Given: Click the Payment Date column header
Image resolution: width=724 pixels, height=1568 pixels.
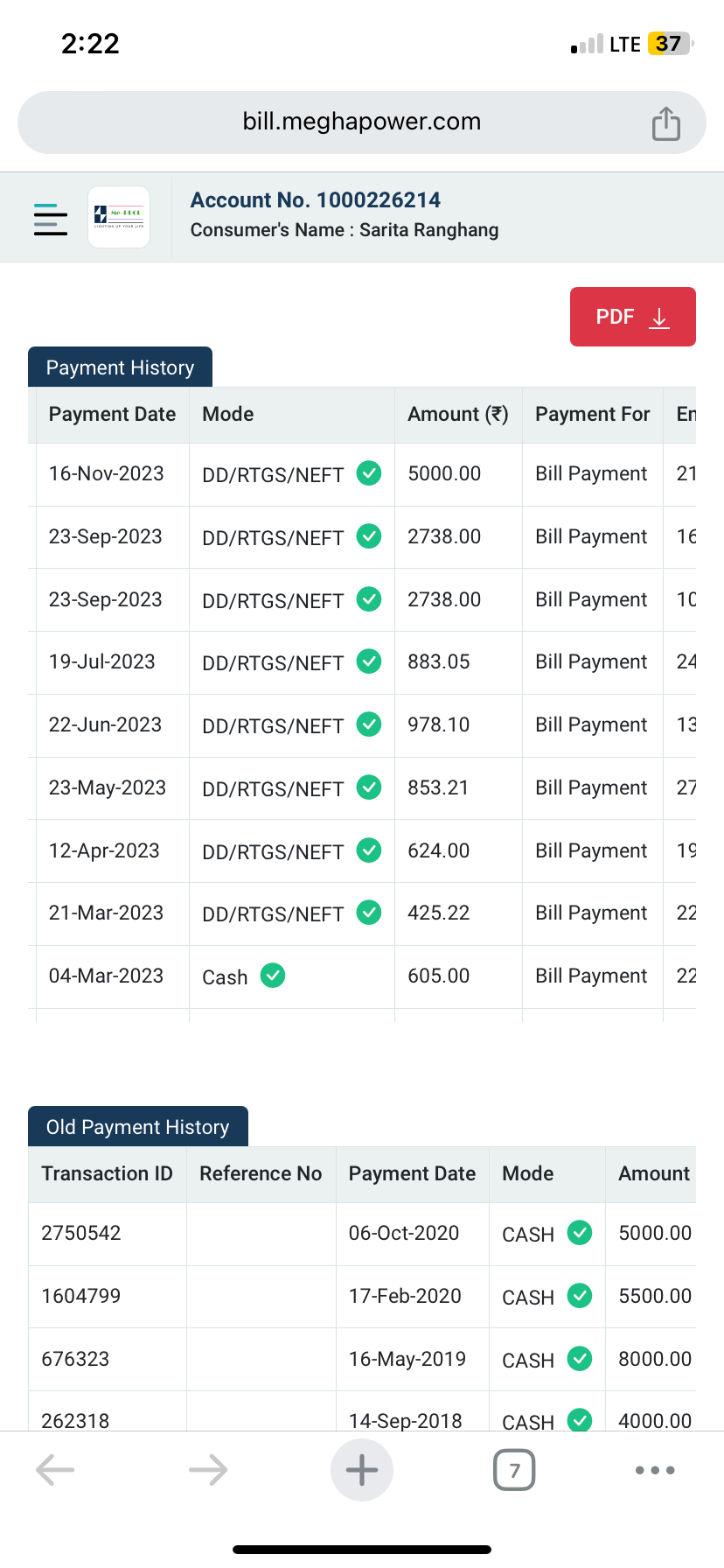Looking at the screenshot, I should (x=112, y=415).
